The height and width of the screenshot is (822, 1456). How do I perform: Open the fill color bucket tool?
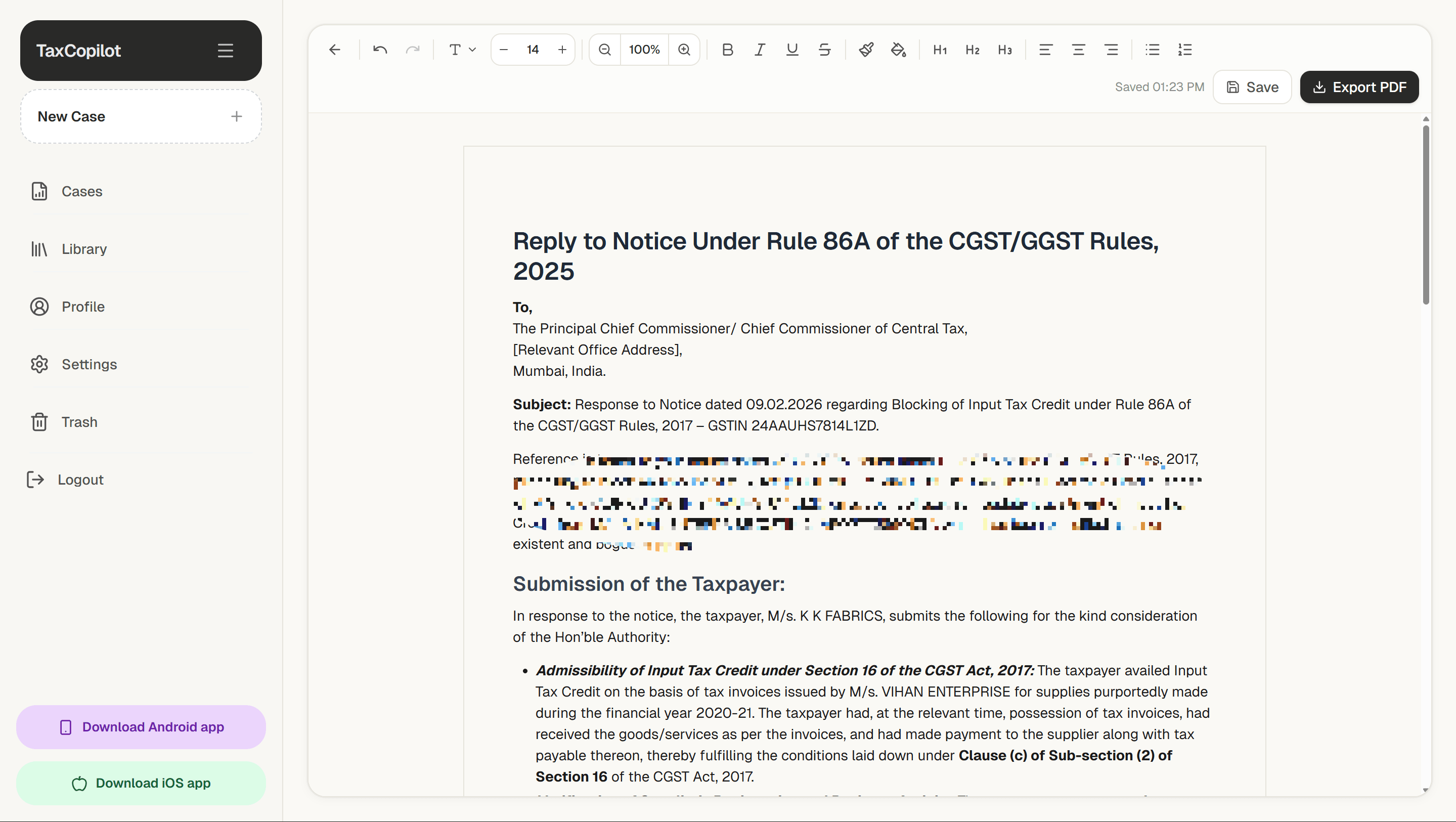(x=898, y=50)
